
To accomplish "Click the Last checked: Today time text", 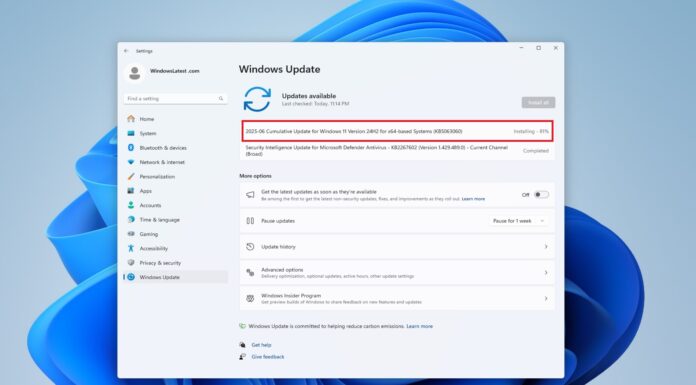I will coord(315,103).
